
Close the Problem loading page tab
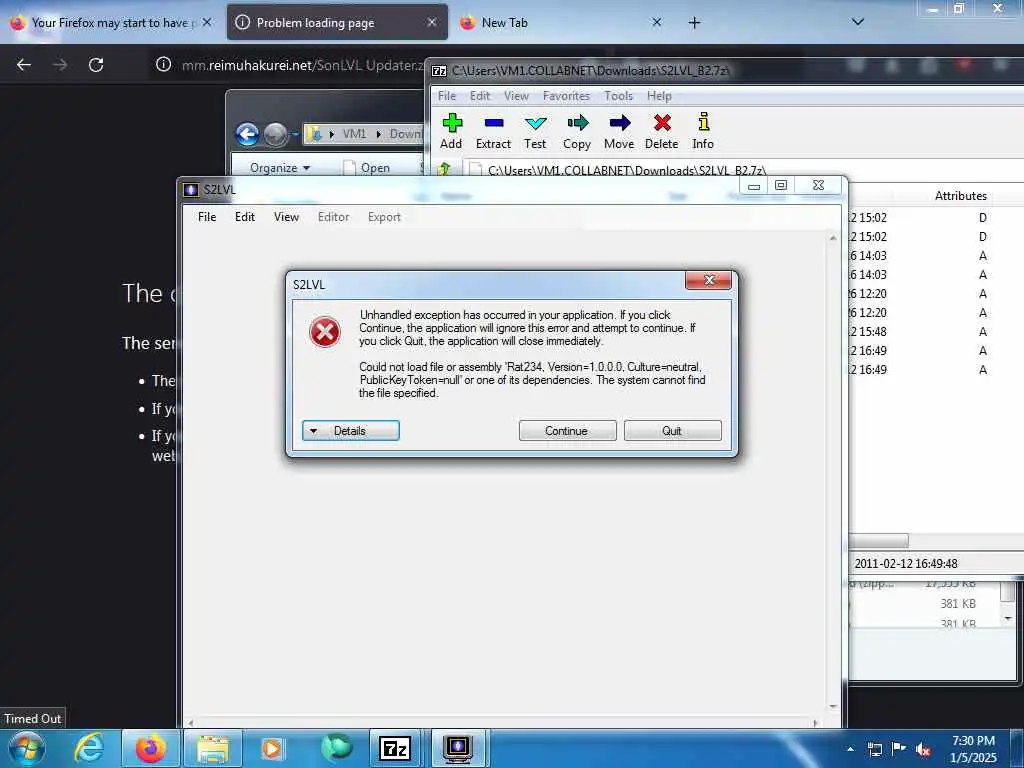pyautogui.click(x=432, y=22)
